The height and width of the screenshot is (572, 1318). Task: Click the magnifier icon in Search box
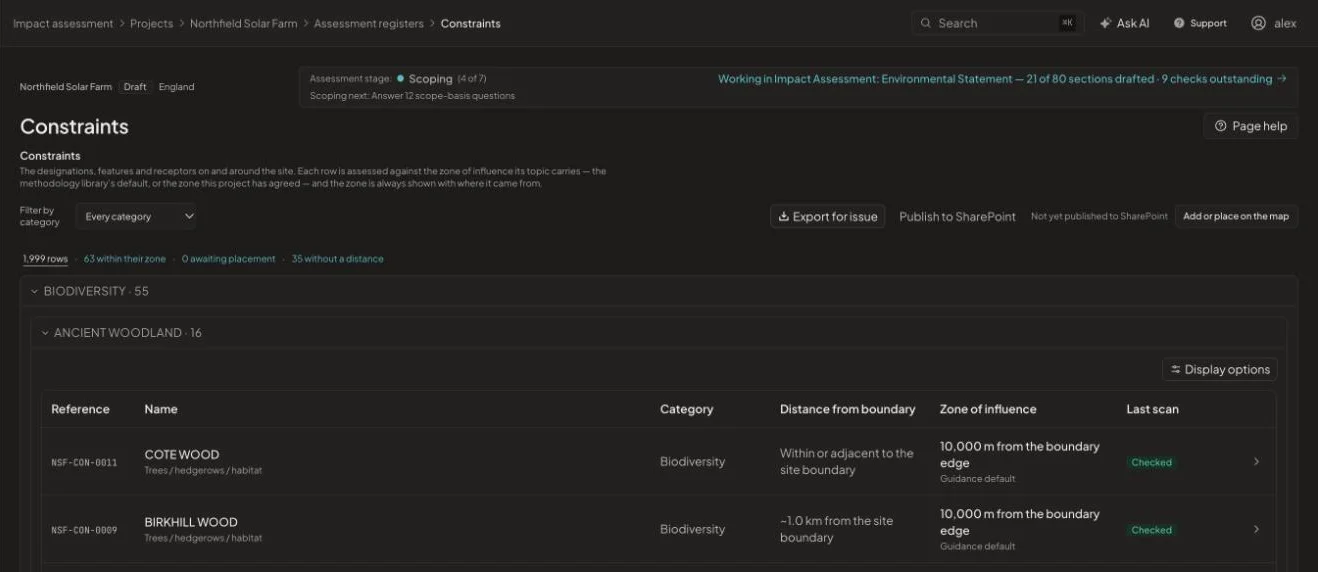pyautogui.click(x=927, y=23)
